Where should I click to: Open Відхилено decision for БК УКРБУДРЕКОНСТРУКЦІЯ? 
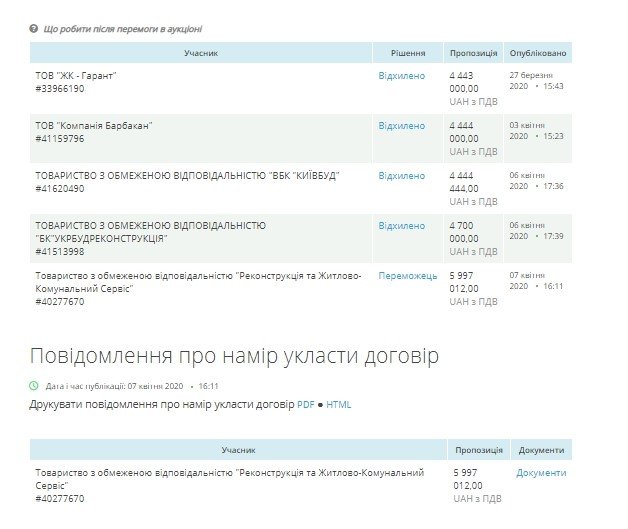[x=402, y=226]
